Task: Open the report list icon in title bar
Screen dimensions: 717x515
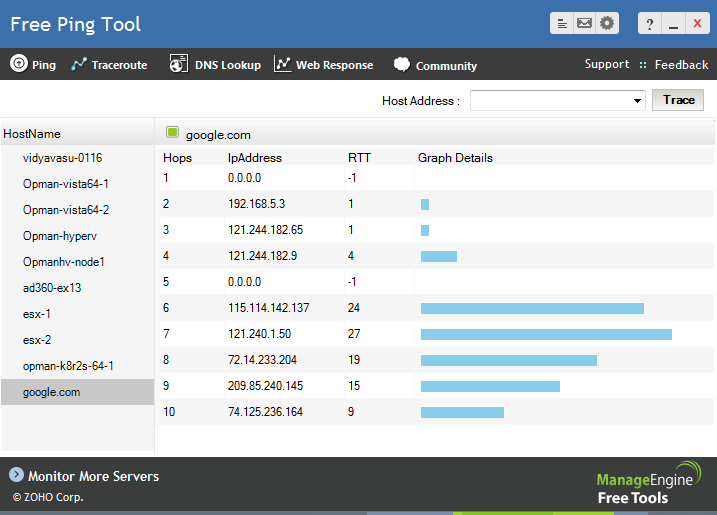Action: point(562,23)
